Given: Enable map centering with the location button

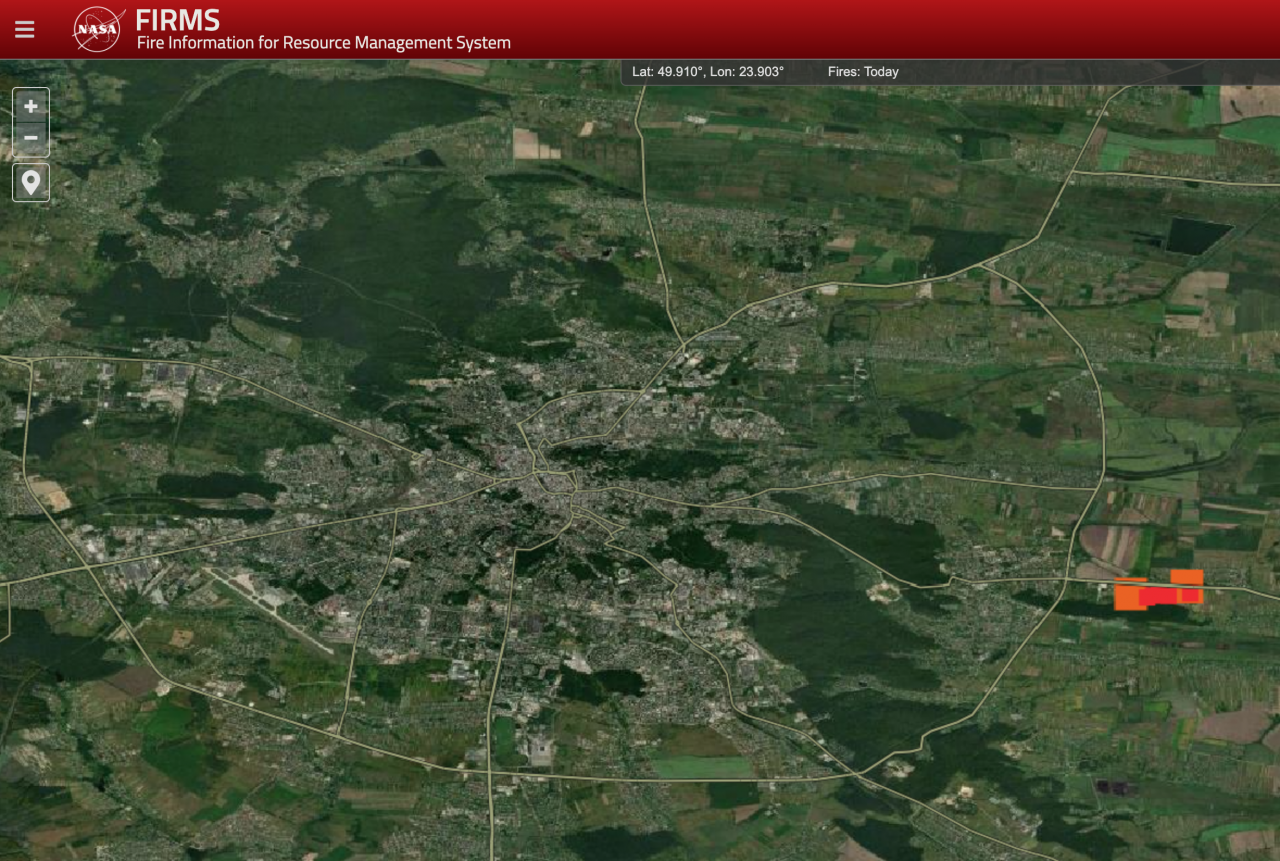Looking at the screenshot, I should point(30,181).
